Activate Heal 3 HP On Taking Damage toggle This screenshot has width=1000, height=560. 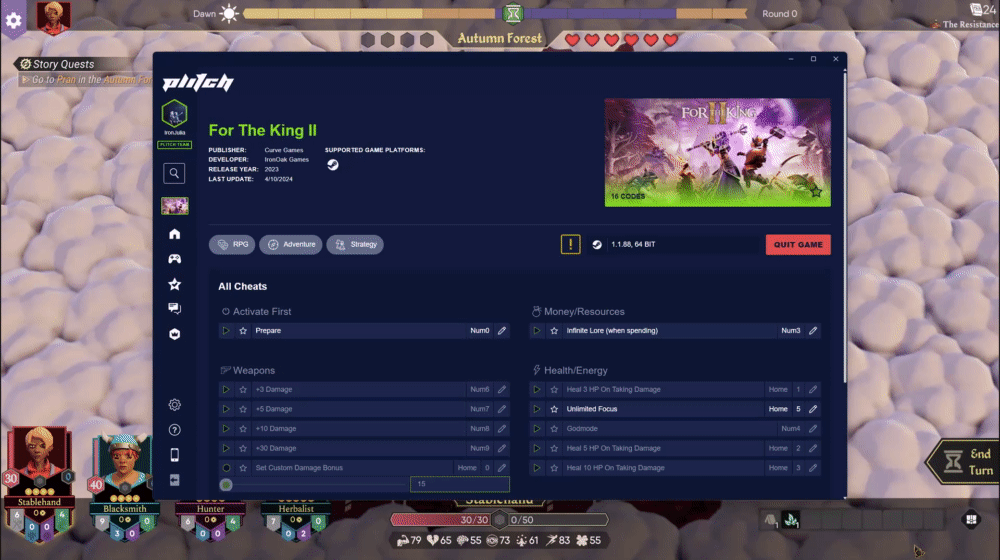point(537,389)
